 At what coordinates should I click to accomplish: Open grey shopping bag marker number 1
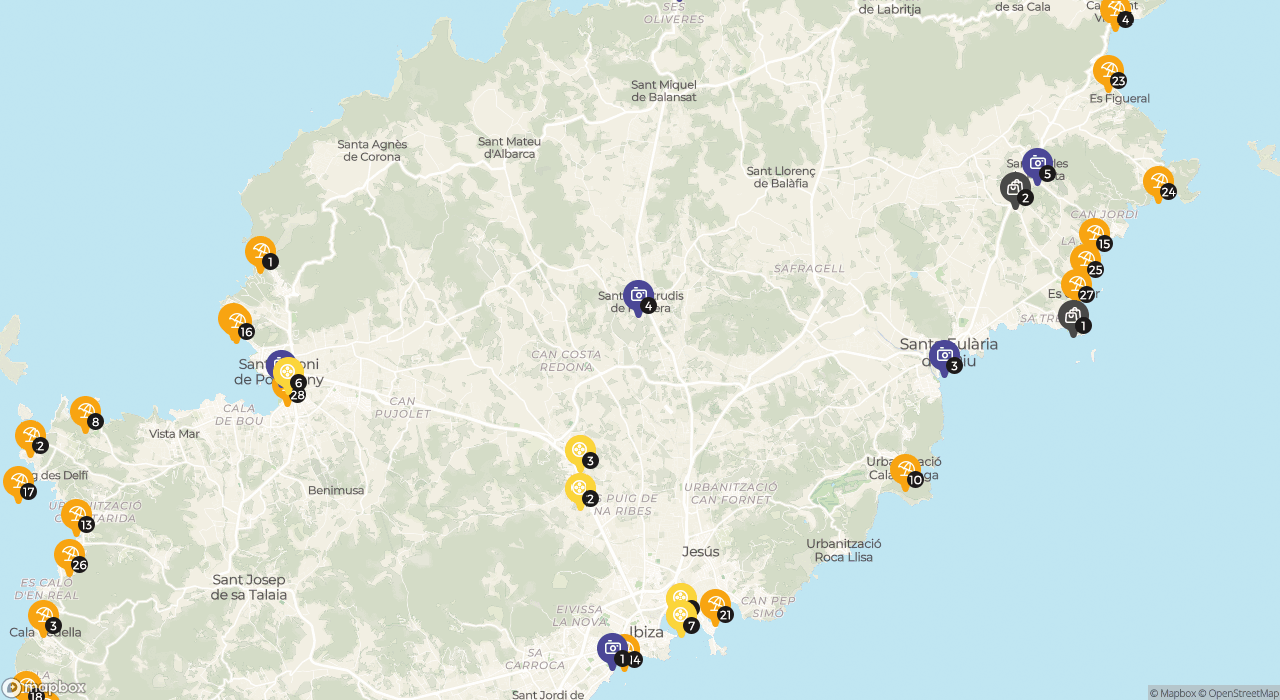[1073, 316]
